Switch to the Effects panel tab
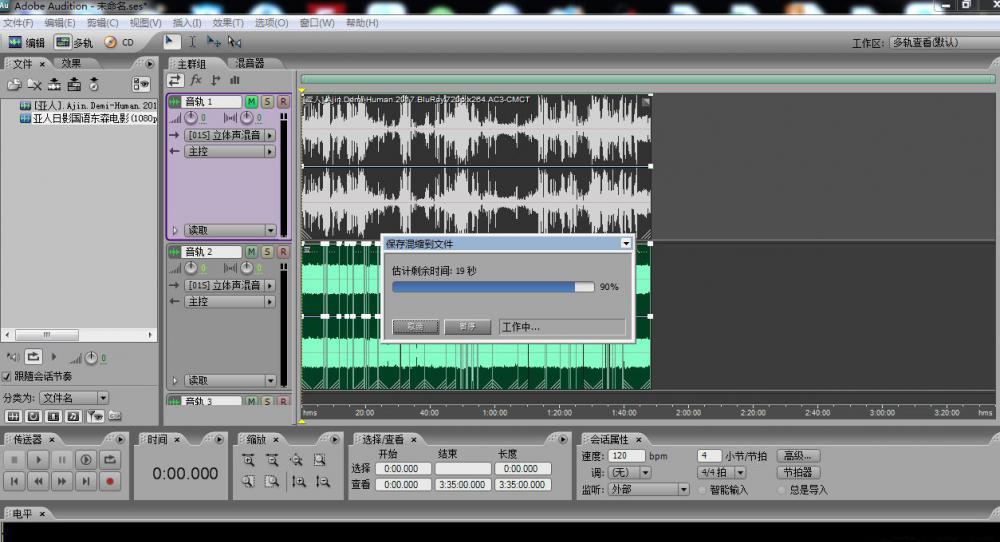 (x=71, y=63)
